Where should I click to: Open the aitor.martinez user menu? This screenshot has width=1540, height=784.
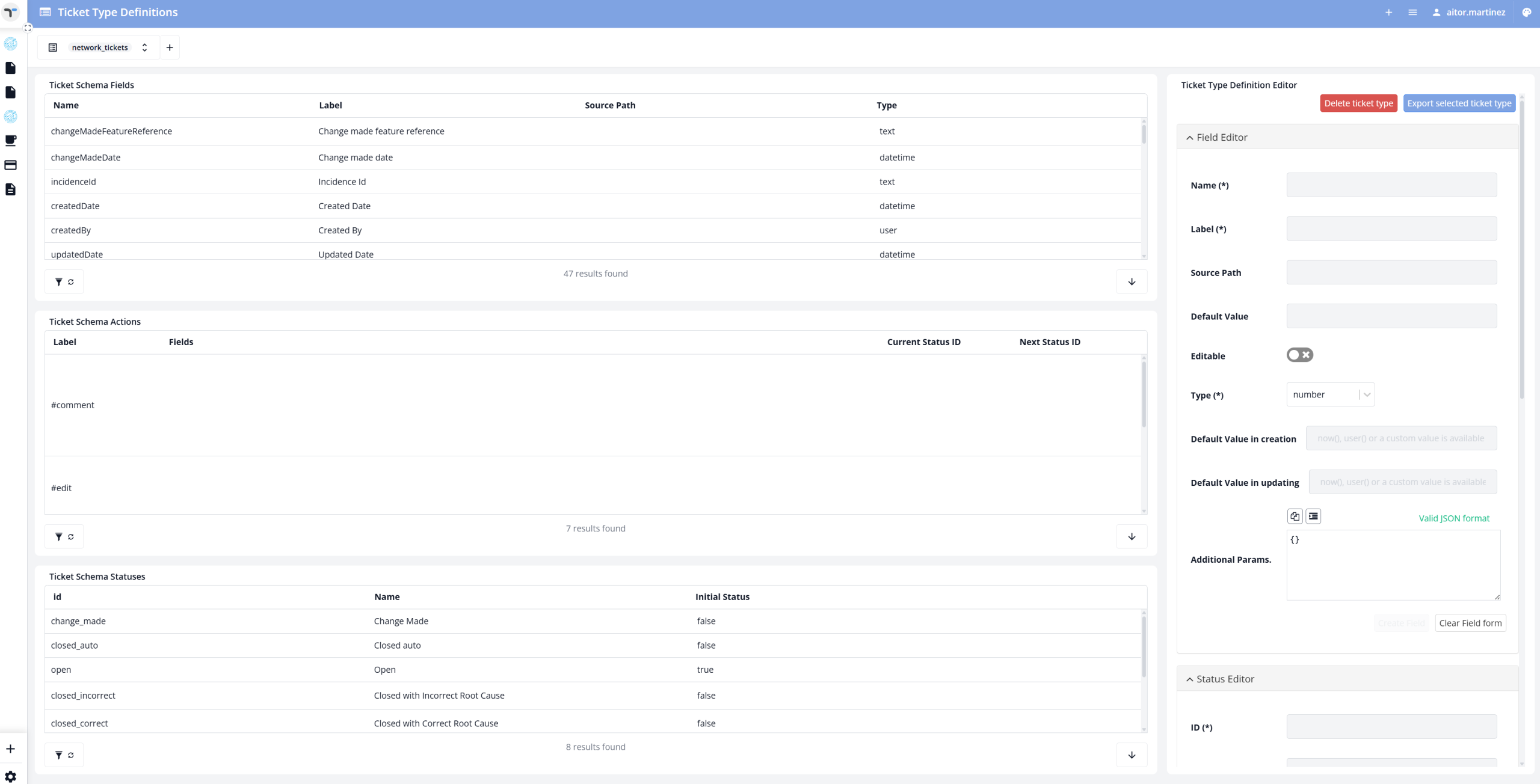click(1468, 12)
